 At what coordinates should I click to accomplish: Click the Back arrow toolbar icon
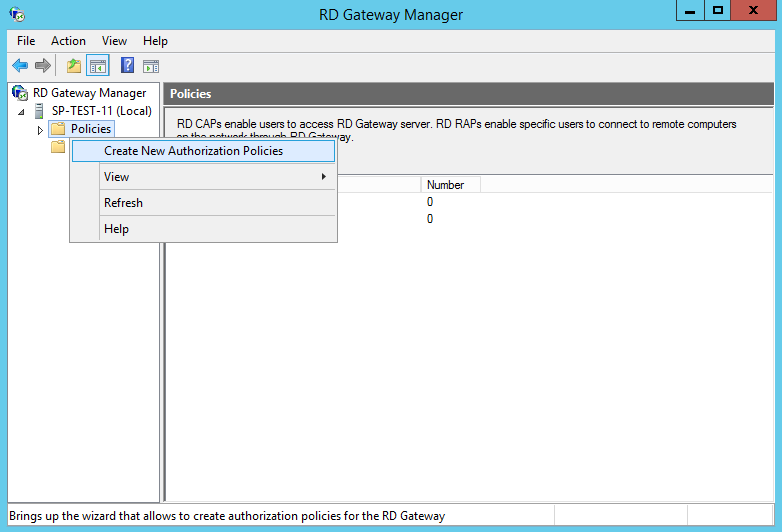[20, 66]
